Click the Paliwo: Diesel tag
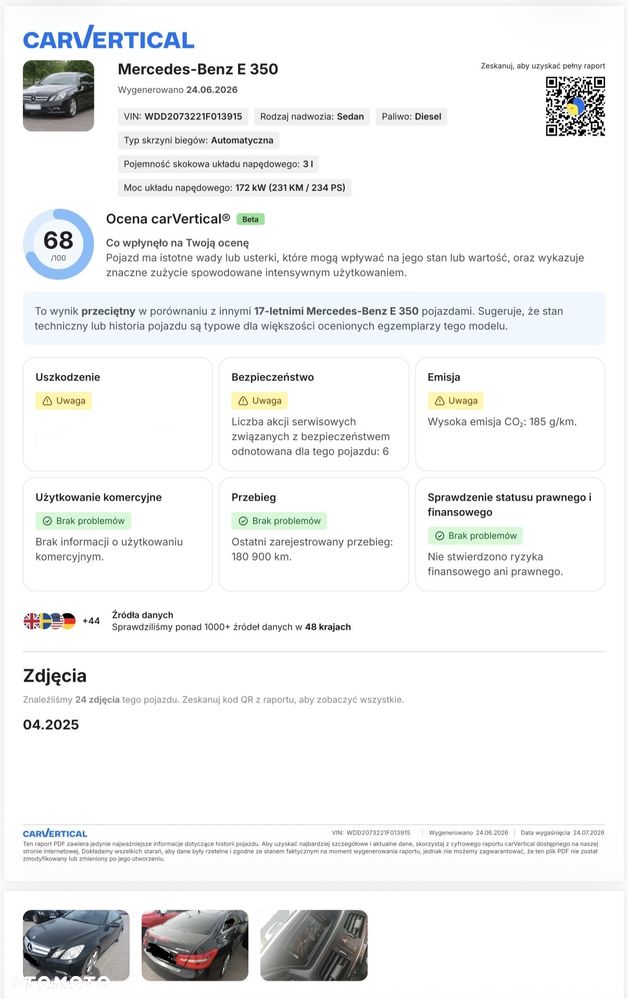 [411, 117]
